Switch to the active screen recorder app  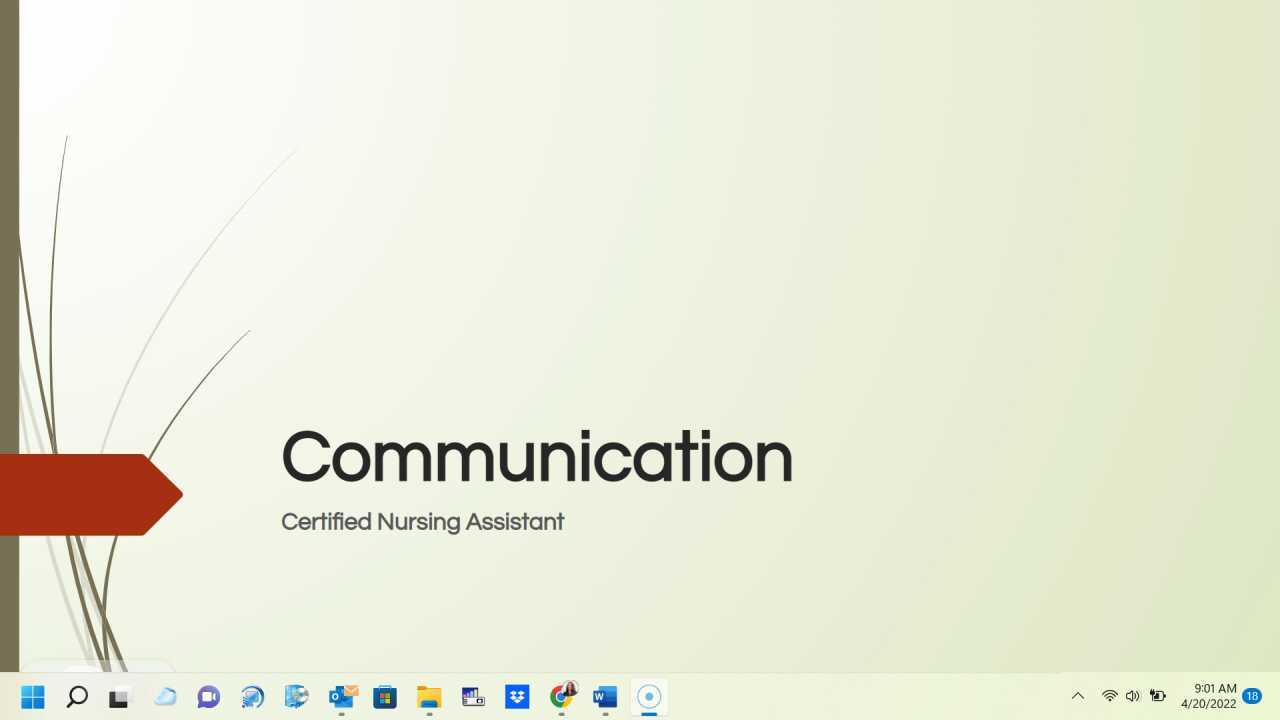pyautogui.click(x=648, y=697)
